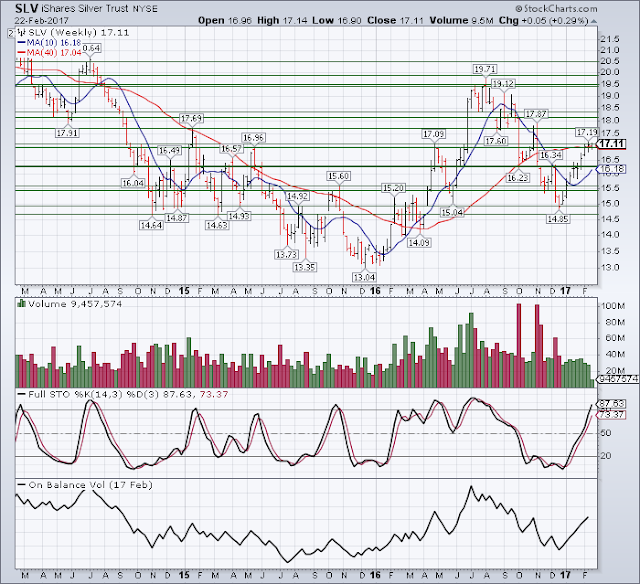Click the Volume 9,457,574 panel title
This screenshot has height=584, width=640.
pyautogui.click(x=75, y=304)
